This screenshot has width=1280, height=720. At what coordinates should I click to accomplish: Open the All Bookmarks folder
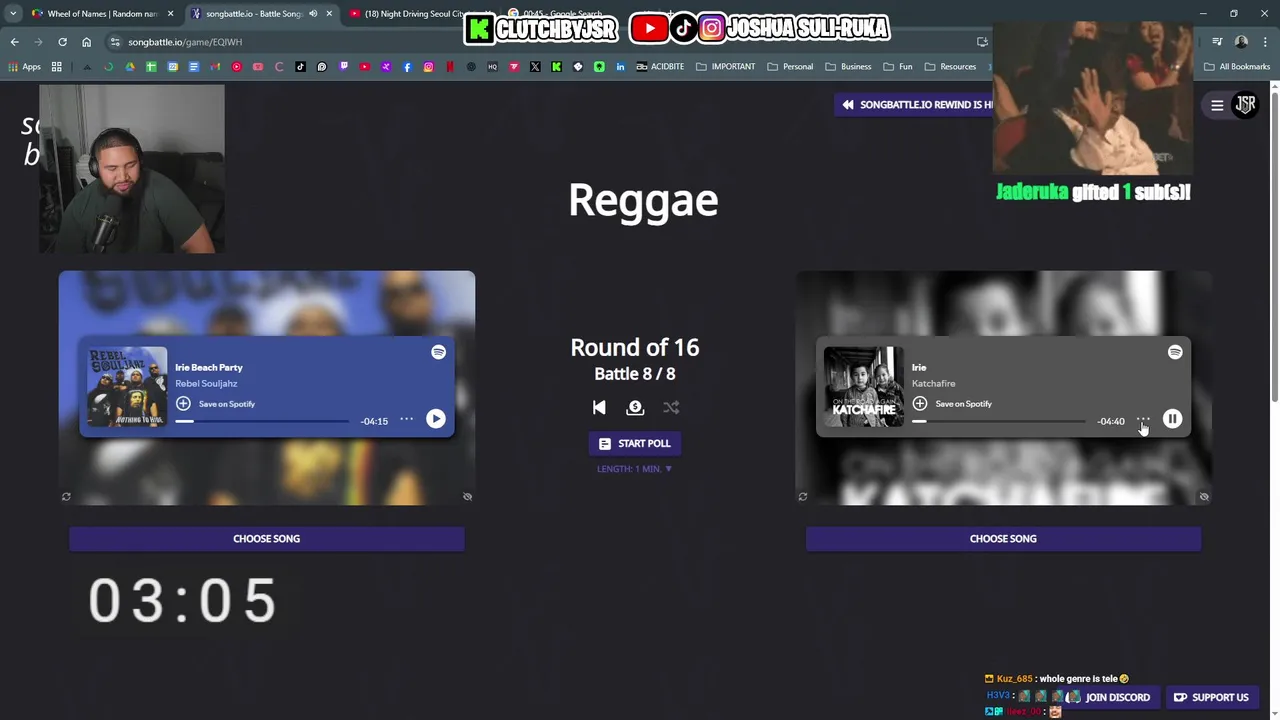click(x=1237, y=67)
